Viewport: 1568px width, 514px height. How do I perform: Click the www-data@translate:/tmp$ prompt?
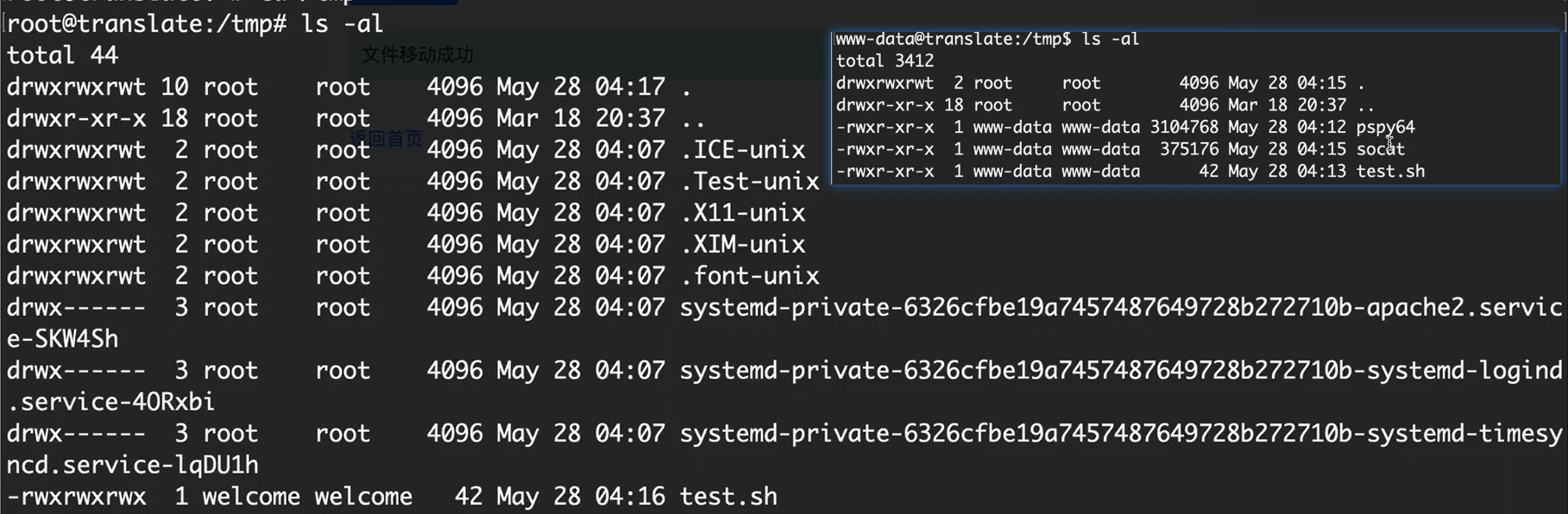953,40
